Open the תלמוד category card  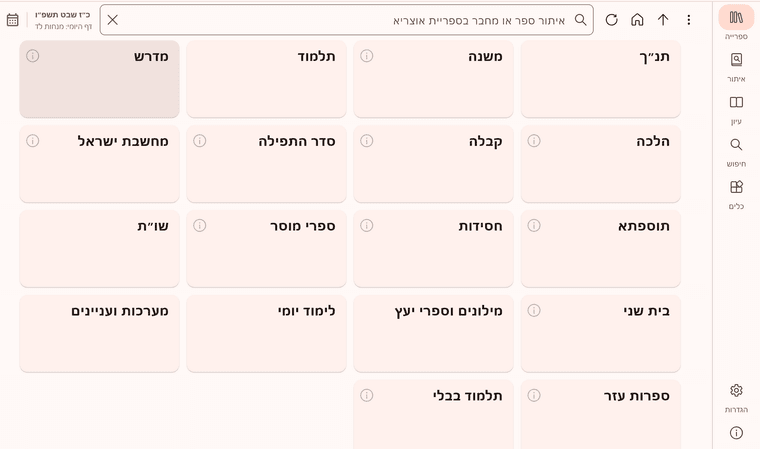pyautogui.click(x=266, y=79)
